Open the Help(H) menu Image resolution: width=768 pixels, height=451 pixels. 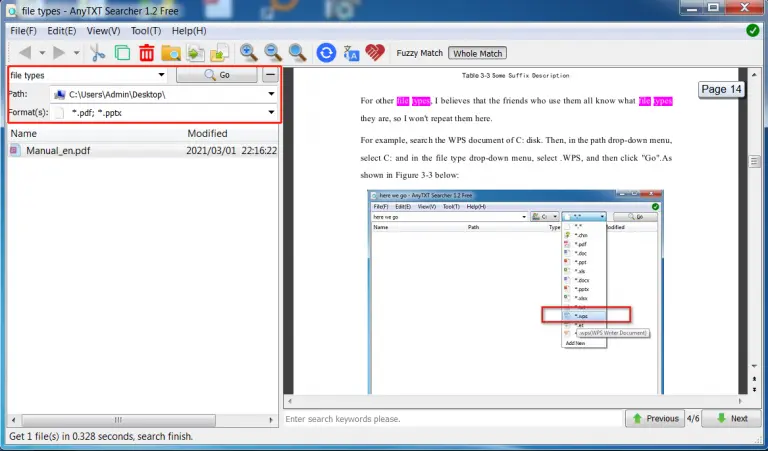pos(189,31)
